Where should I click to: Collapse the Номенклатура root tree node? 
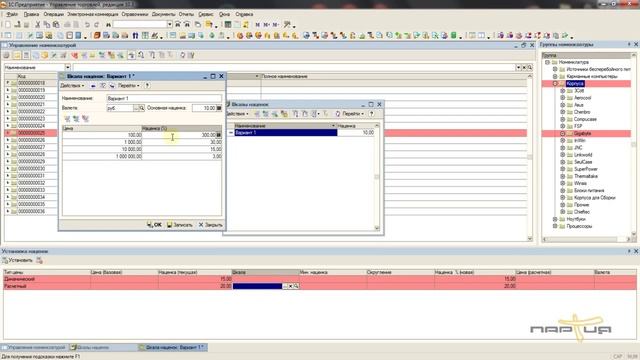click(547, 62)
